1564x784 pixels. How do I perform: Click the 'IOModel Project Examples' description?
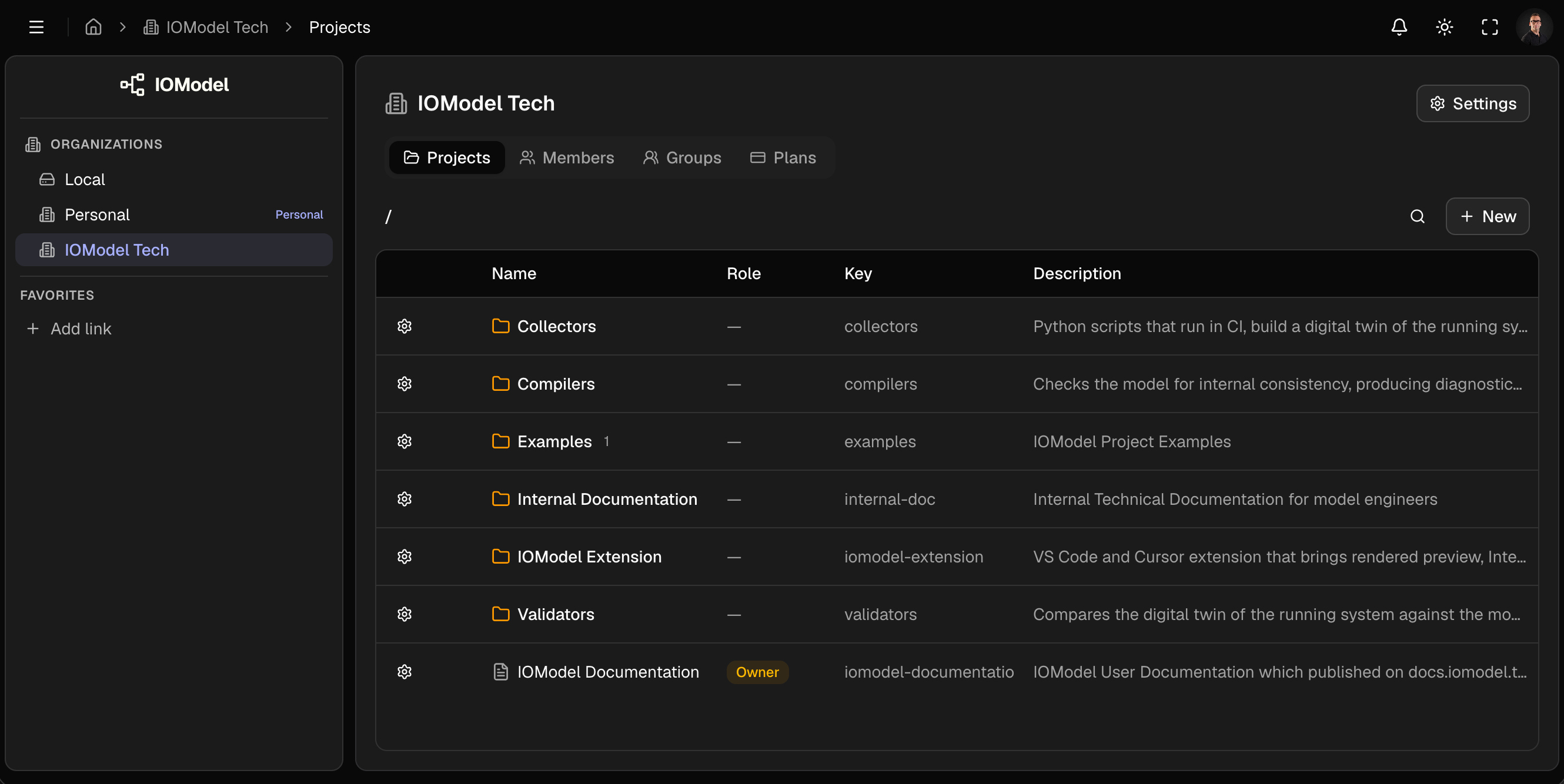pos(1132,442)
